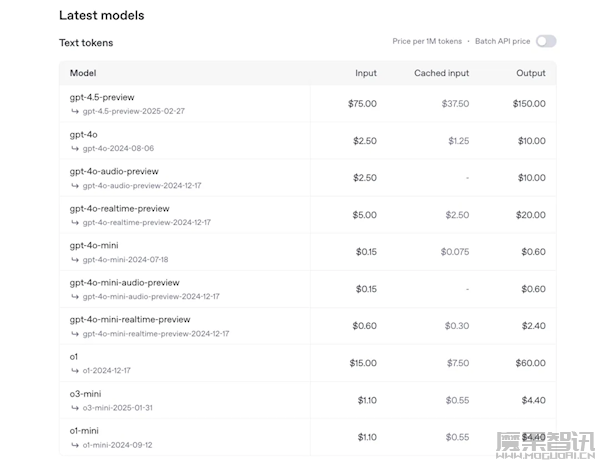Select the o3-mini-2025-01-31 snapshot name
This screenshot has height=464, width=600.
click(x=117, y=408)
